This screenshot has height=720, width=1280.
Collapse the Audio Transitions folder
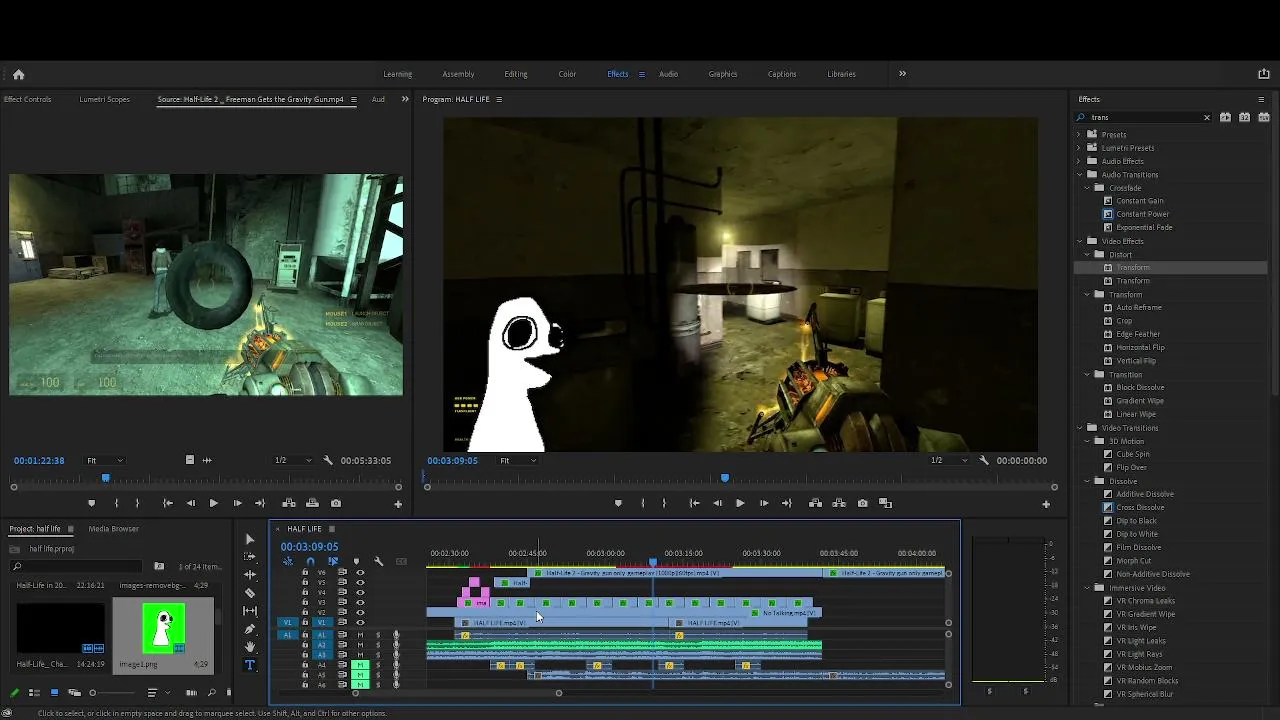(1079, 174)
